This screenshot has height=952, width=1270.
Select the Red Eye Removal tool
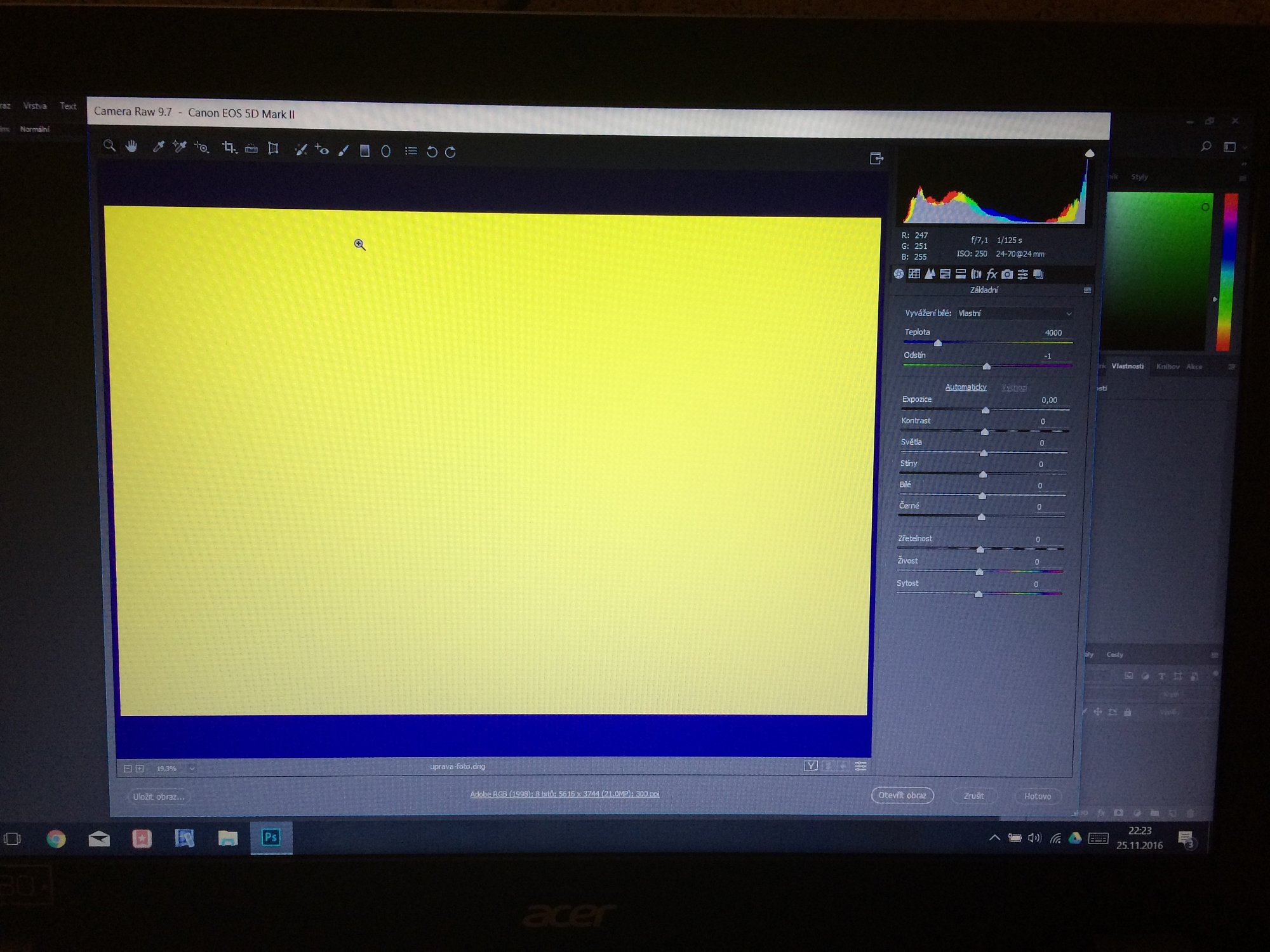click(322, 150)
